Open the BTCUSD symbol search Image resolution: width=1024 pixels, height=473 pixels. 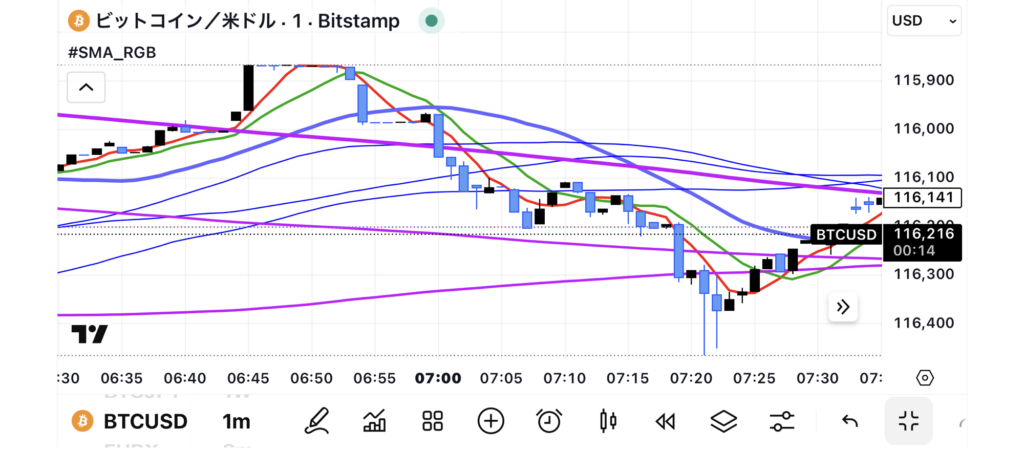tap(130, 421)
